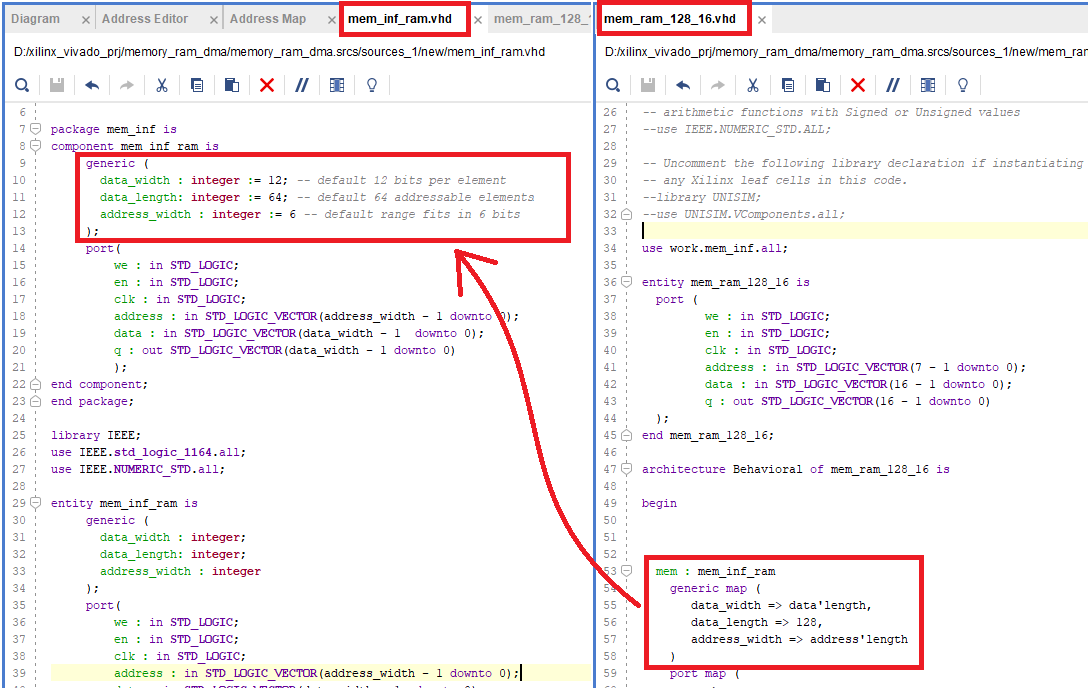Open Find in the mem_inf_ram.vhd editor
Image resolution: width=1088 pixels, height=688 pixels.
point(22,85)
